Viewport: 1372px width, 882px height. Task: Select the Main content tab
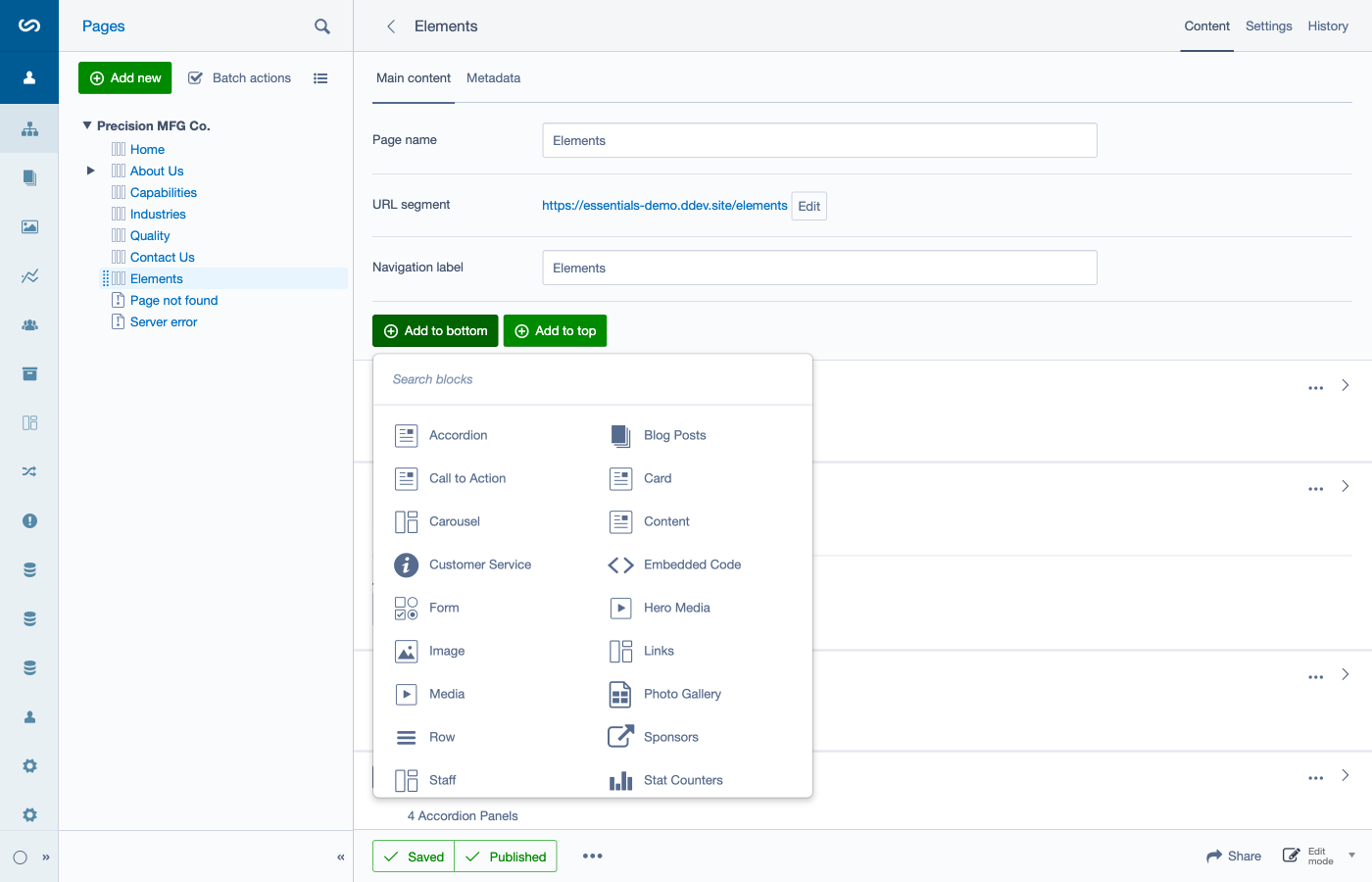(x=414, y=78)
